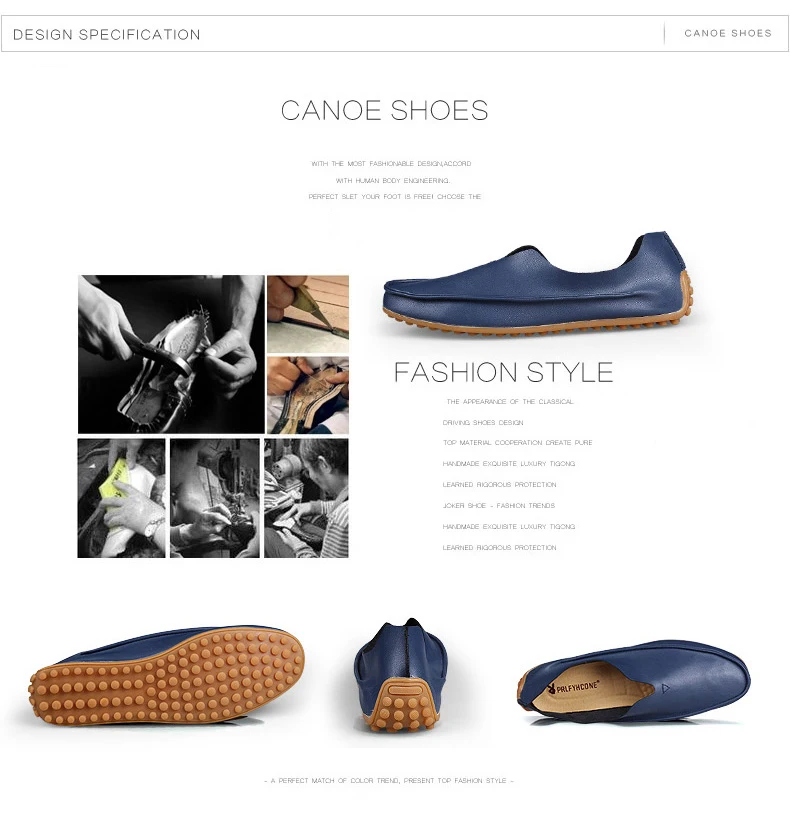
Task: Click 'With the most fashionable design' text line
Action: pos(391,164)
